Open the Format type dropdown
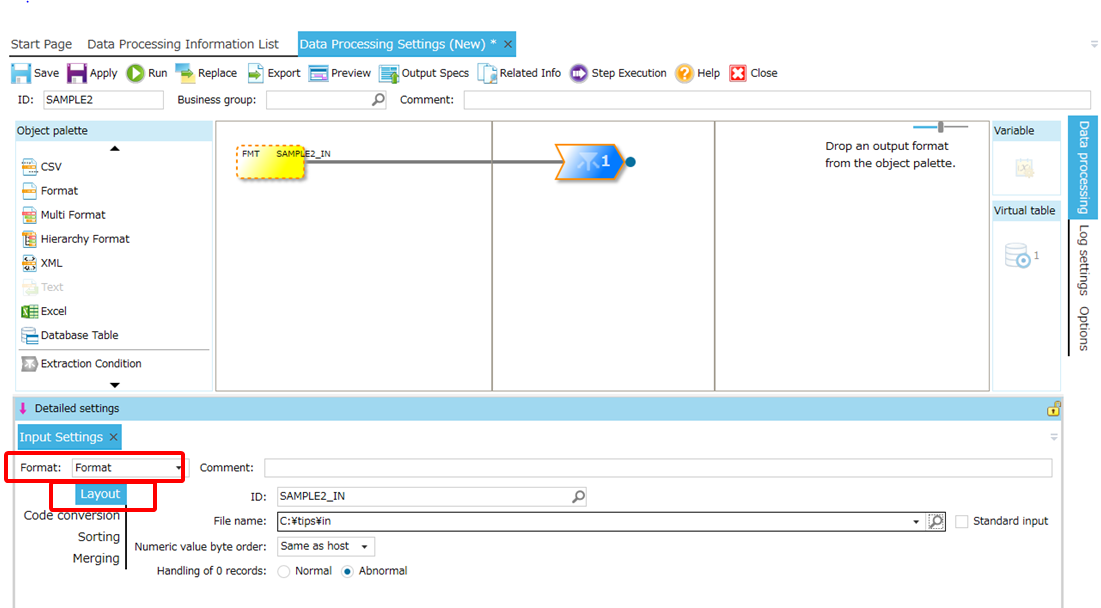The image size is (1101, 608). (179, 467)
